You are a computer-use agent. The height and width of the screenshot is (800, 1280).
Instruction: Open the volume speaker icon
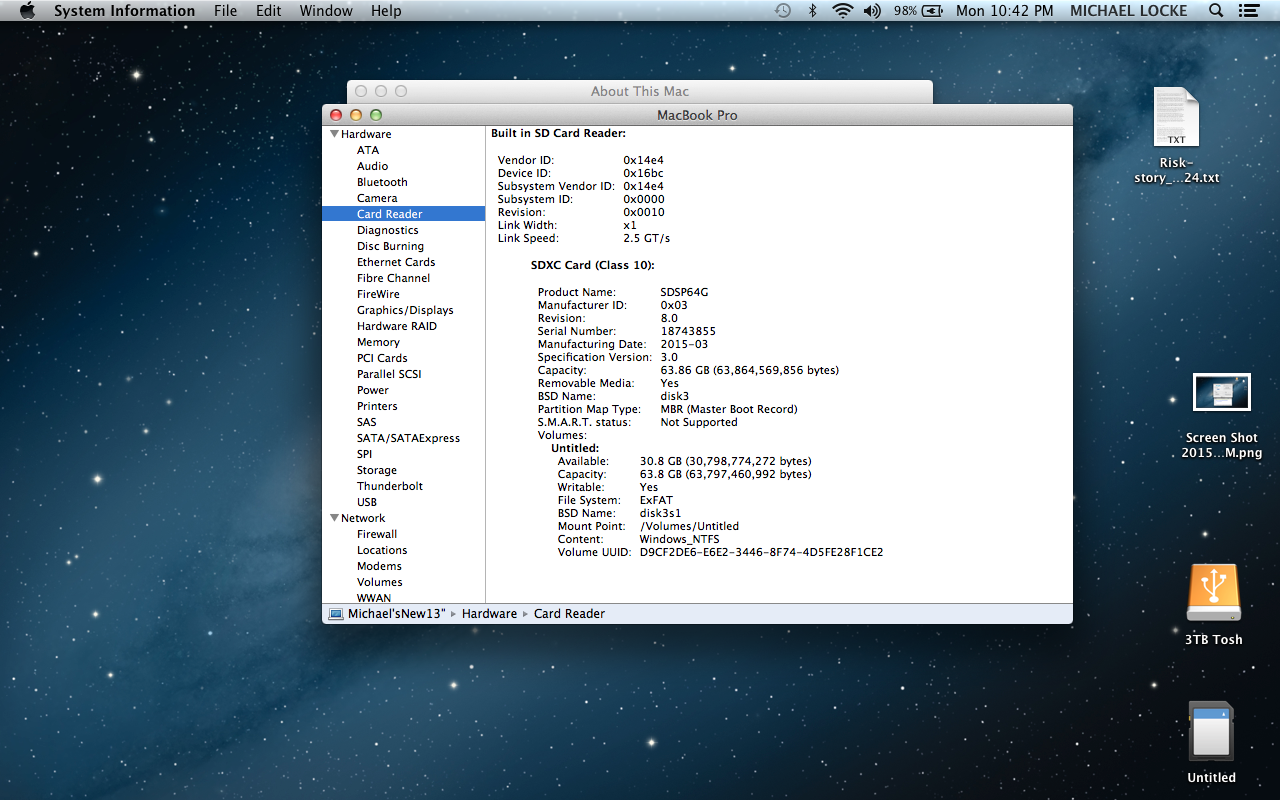tap(872, 11)
